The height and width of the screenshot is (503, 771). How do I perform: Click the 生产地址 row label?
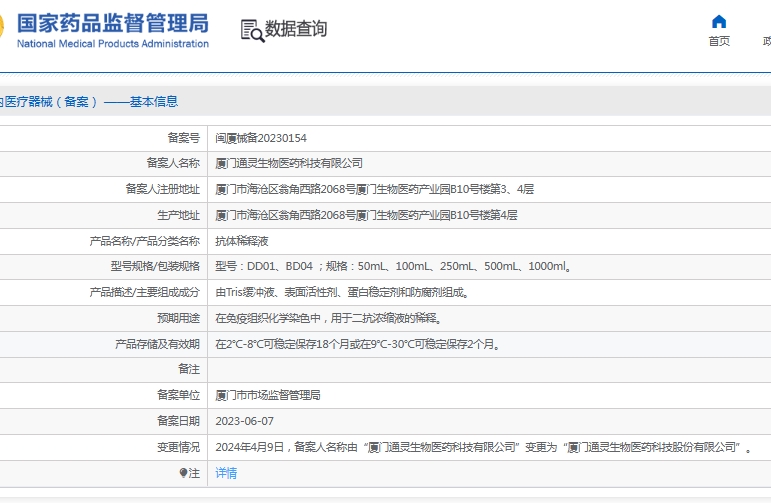coord(178,215)
